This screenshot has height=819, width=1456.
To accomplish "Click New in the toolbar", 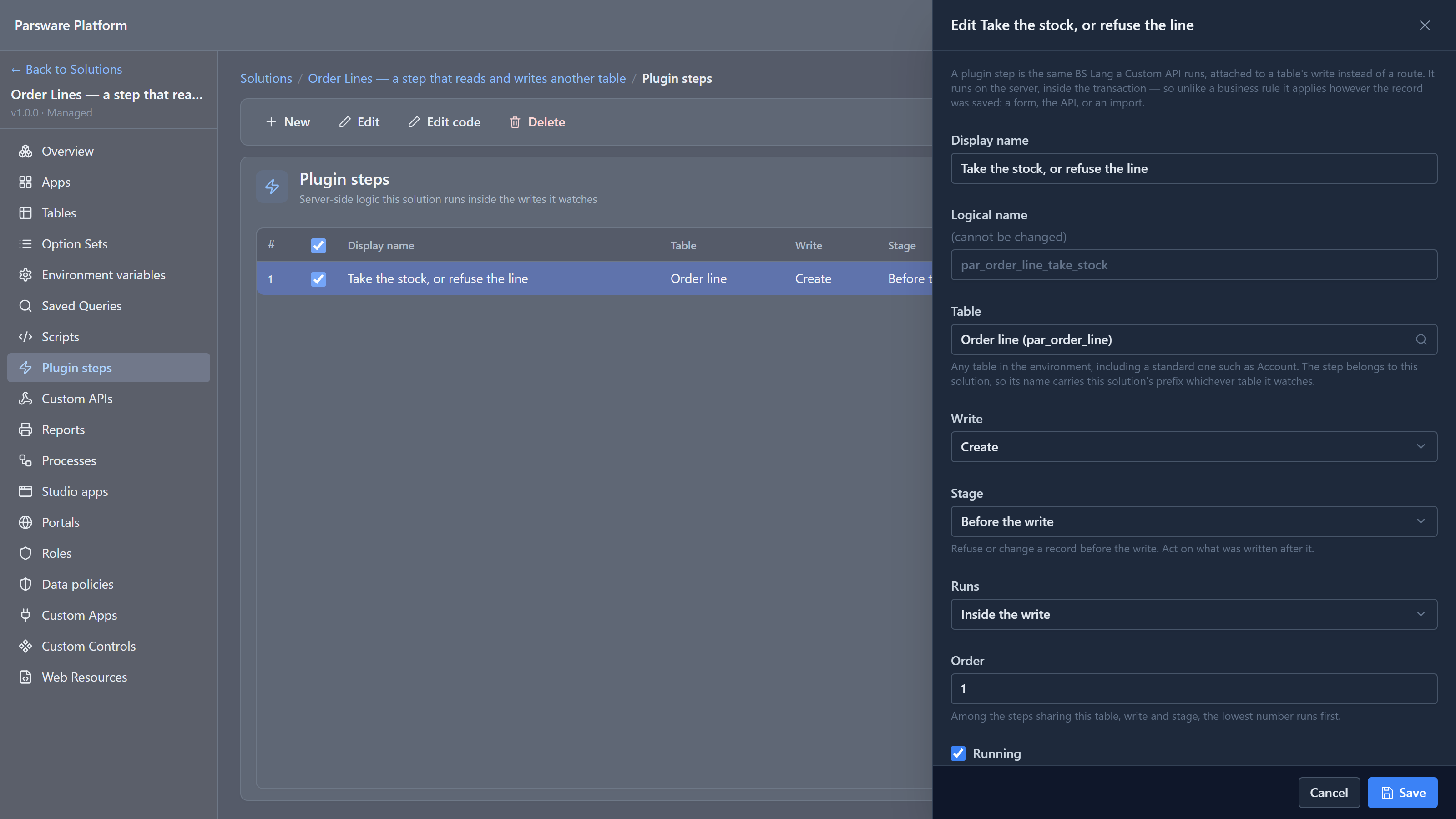I will 288,122.
